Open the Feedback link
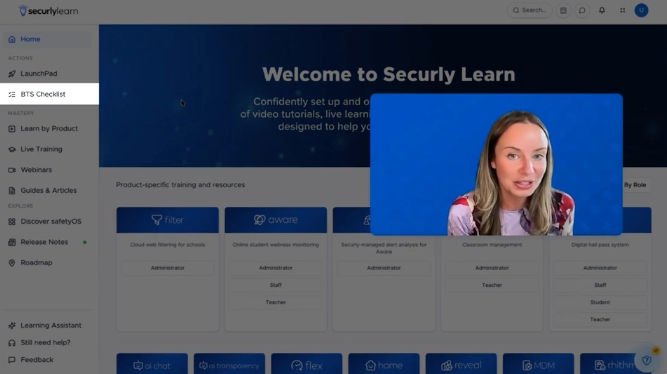Screen dimensions: 667x374 [x=37, y=360]
